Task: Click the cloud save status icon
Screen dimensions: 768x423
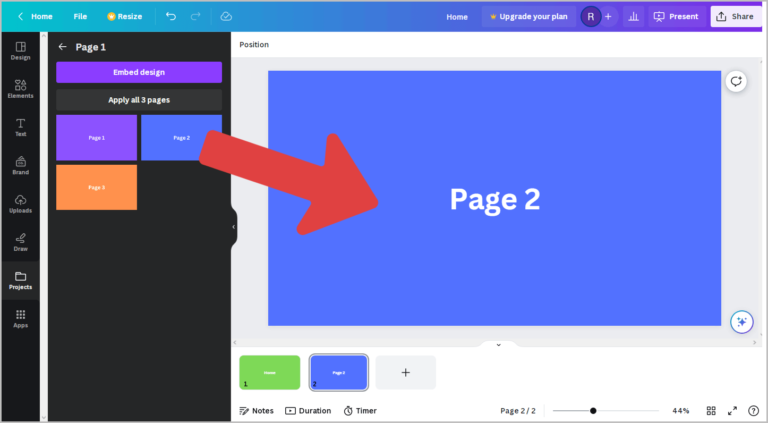Action: [226, 16]
